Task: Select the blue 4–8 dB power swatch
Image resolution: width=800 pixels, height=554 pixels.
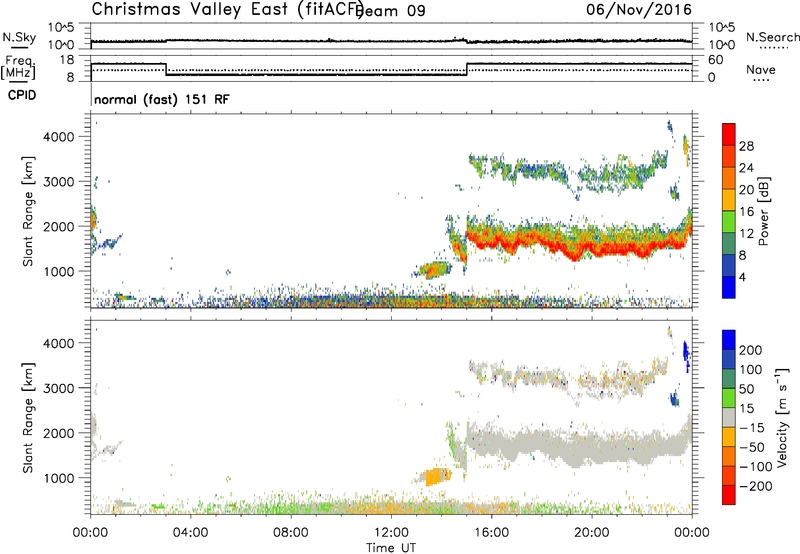Action: (729, 266)
